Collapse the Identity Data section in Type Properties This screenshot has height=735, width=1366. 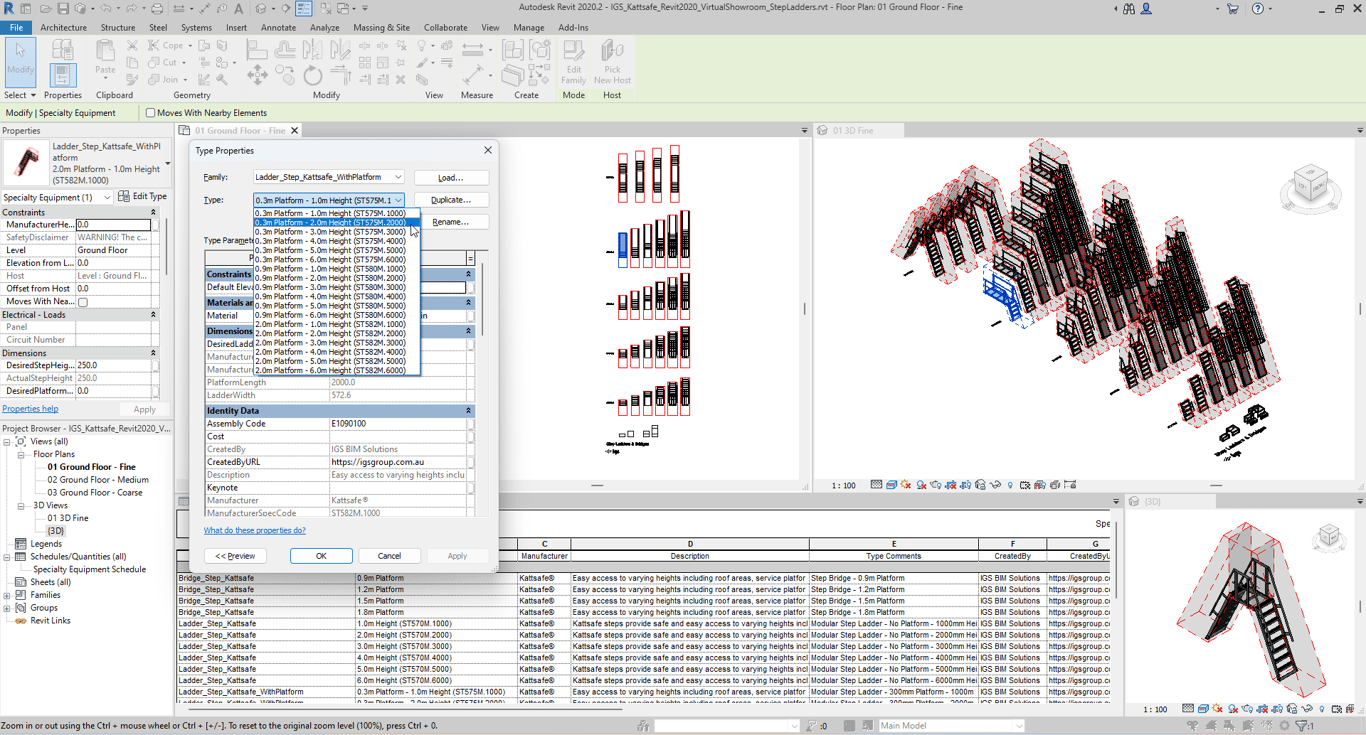[468, 411]
